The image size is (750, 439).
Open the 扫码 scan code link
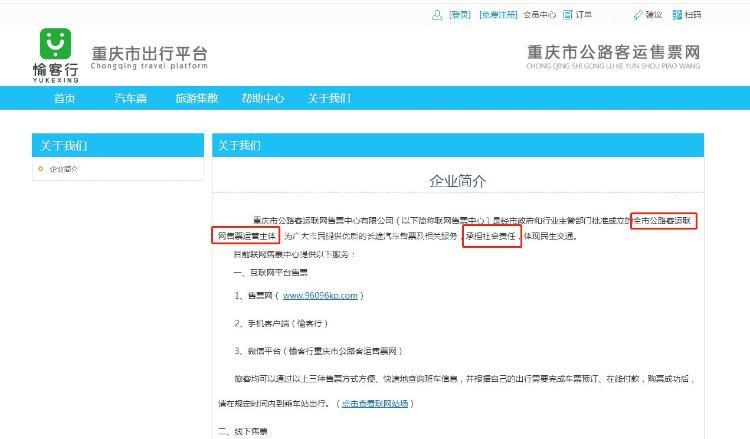[693, 15]
